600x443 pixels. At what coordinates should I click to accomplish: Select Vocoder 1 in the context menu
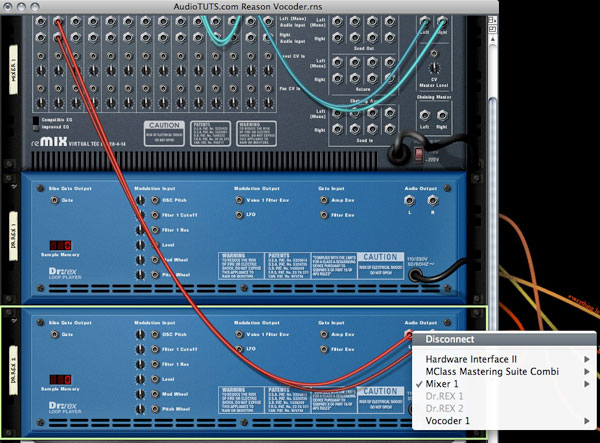tap(504, 421)
